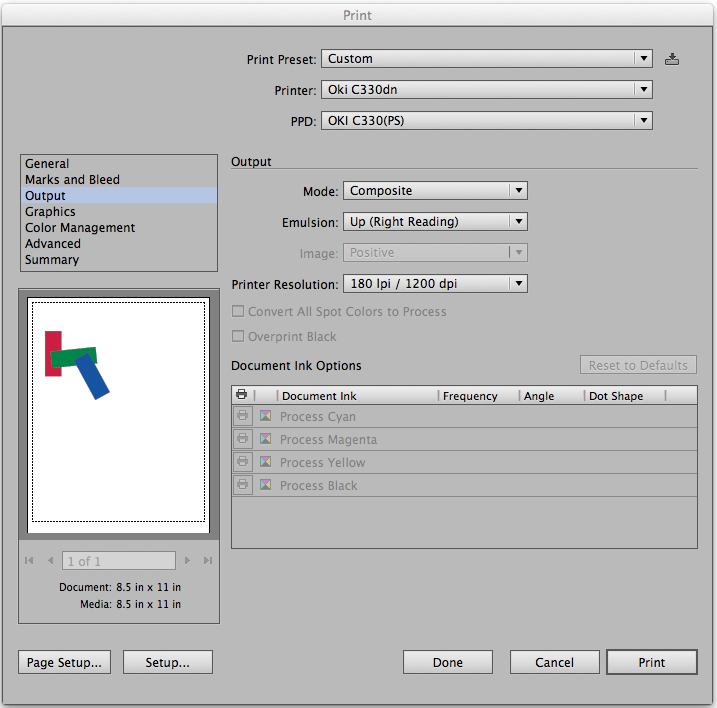Viewport: 717px width, 708px height.
Task: Select Color Management section
Action: point(119,228)
